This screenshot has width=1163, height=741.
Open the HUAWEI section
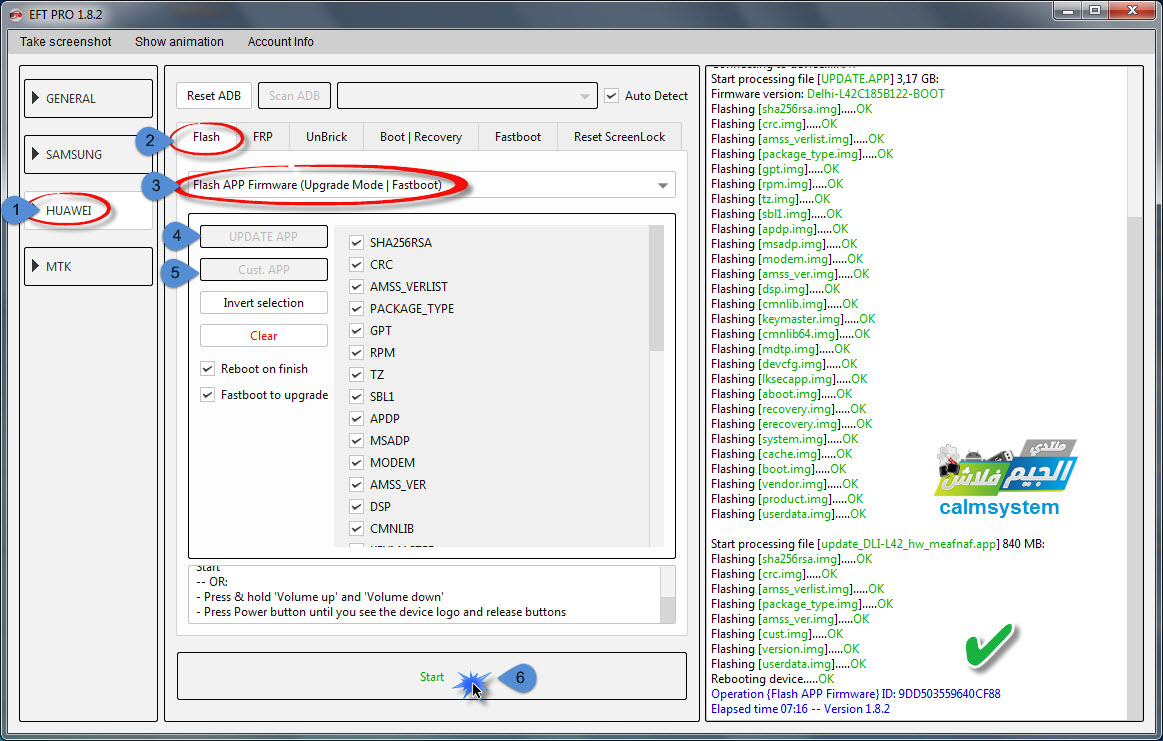point(88,211)
